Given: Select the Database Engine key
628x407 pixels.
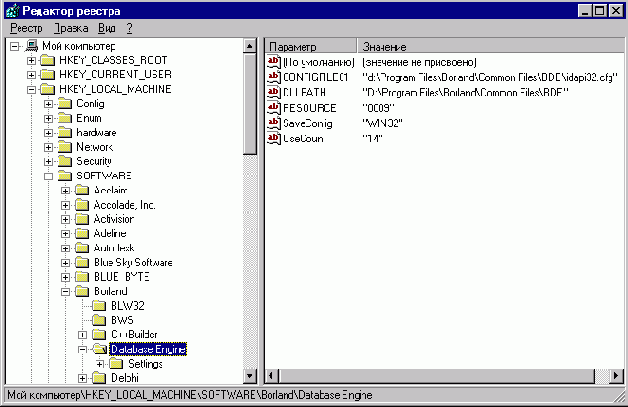Looking at the screenshot, I should coord(148,349).
